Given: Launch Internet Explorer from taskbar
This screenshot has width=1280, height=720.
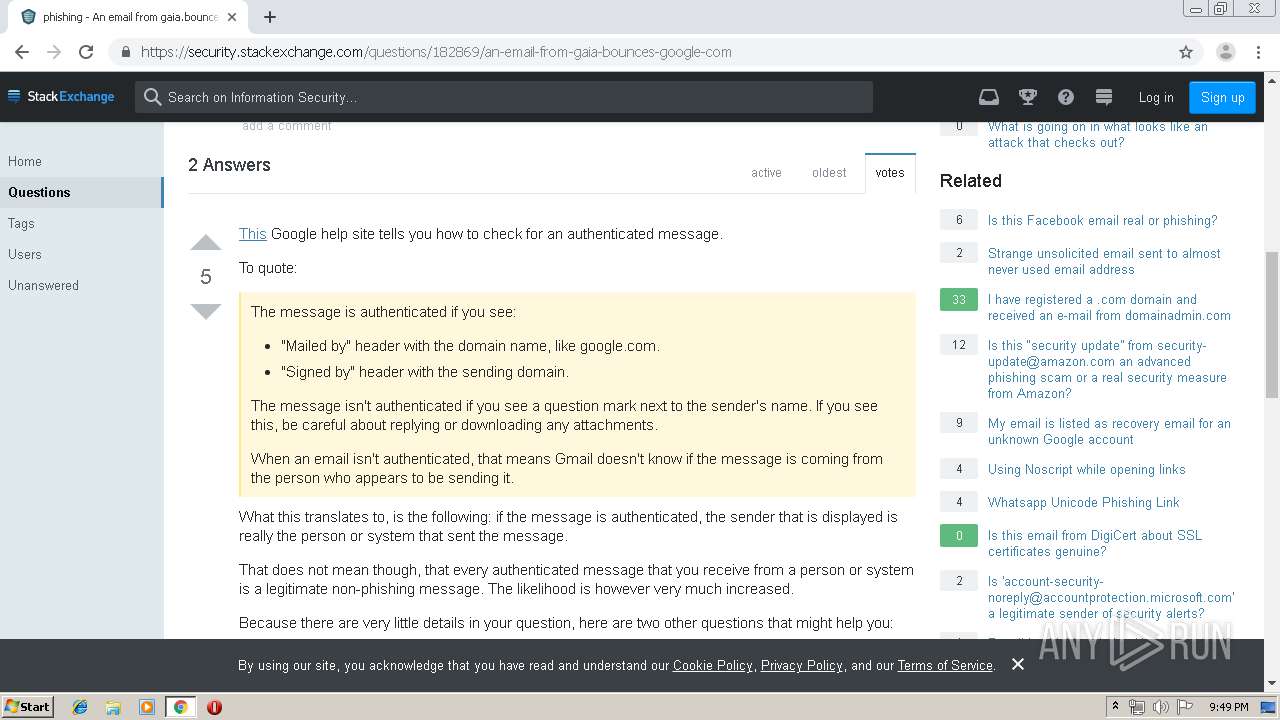Looking at the screenshot, I should click(80, 707).
